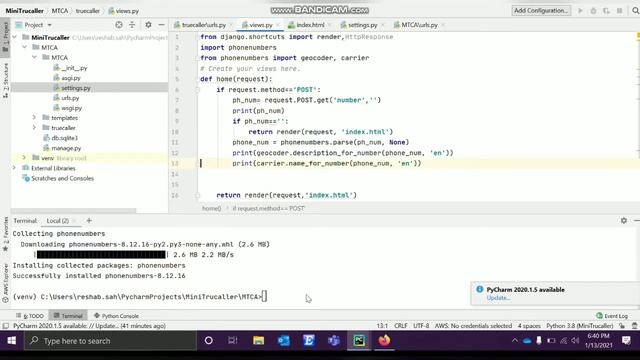Click 4 spaces indent setting

tap(529, 326)
